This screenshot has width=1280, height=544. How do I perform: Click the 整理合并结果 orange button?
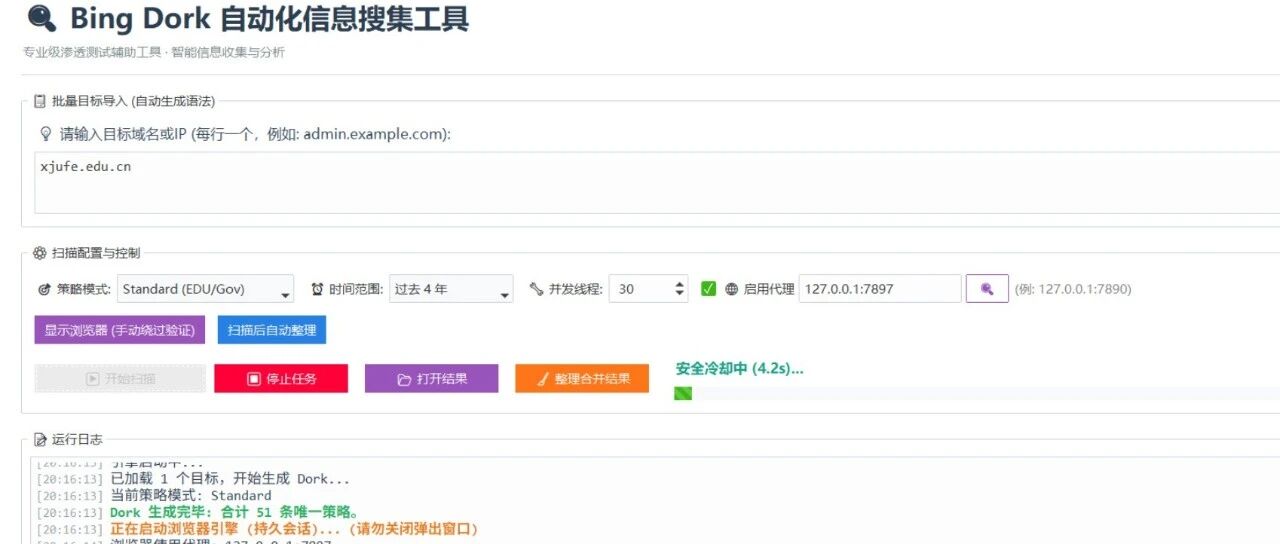click(582, 379)
